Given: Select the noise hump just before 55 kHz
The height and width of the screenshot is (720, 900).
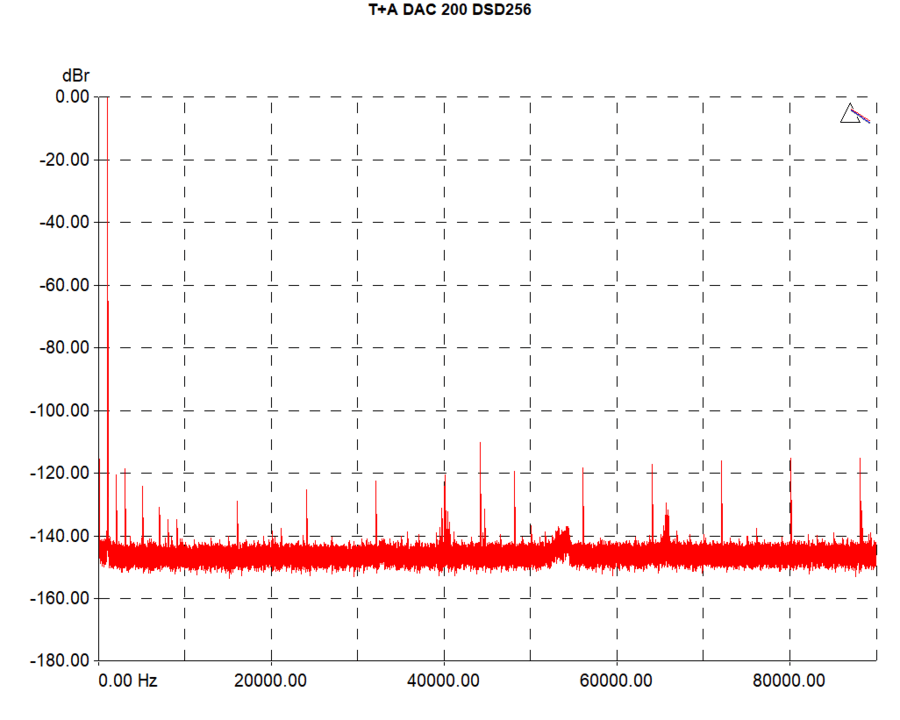Looking at the screenshot, I should [562, 535].
